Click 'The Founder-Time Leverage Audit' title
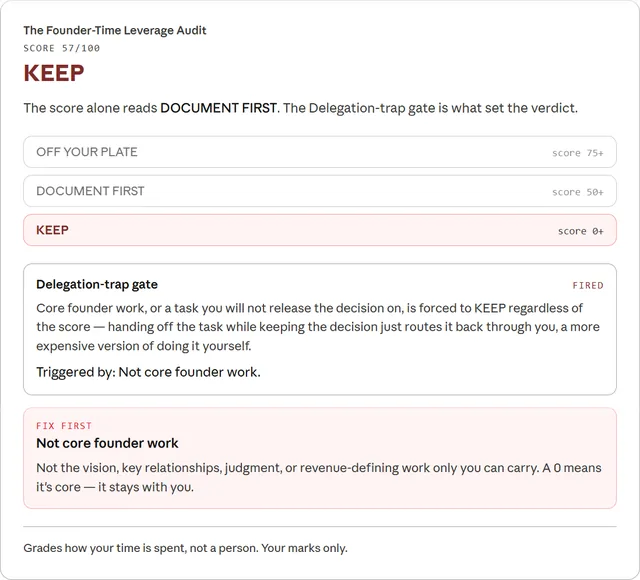 [115, 30]
